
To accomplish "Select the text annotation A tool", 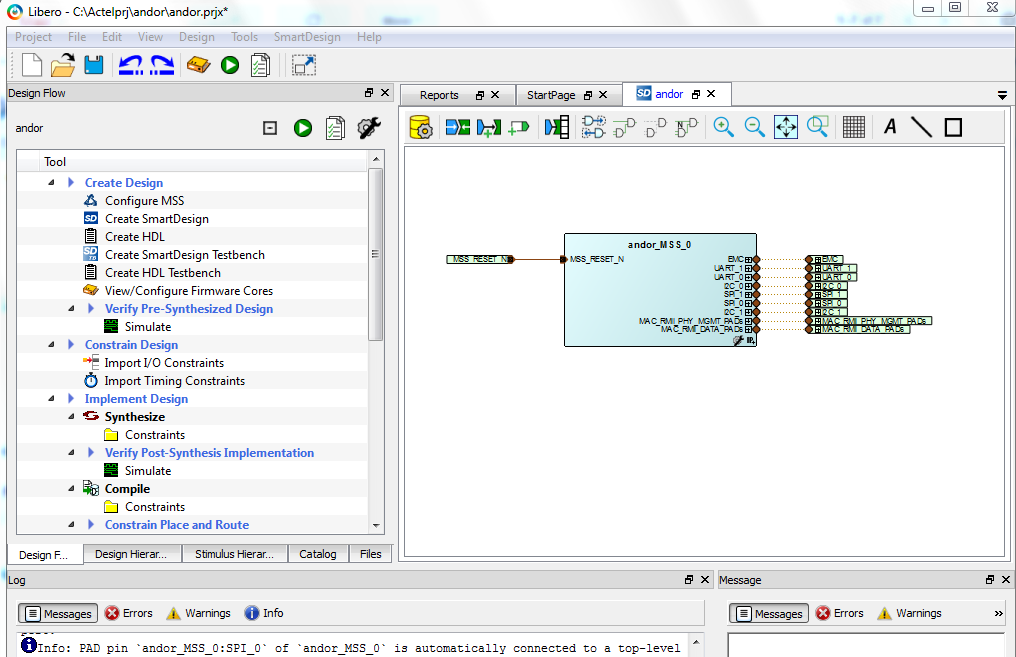I will (890, 127).
